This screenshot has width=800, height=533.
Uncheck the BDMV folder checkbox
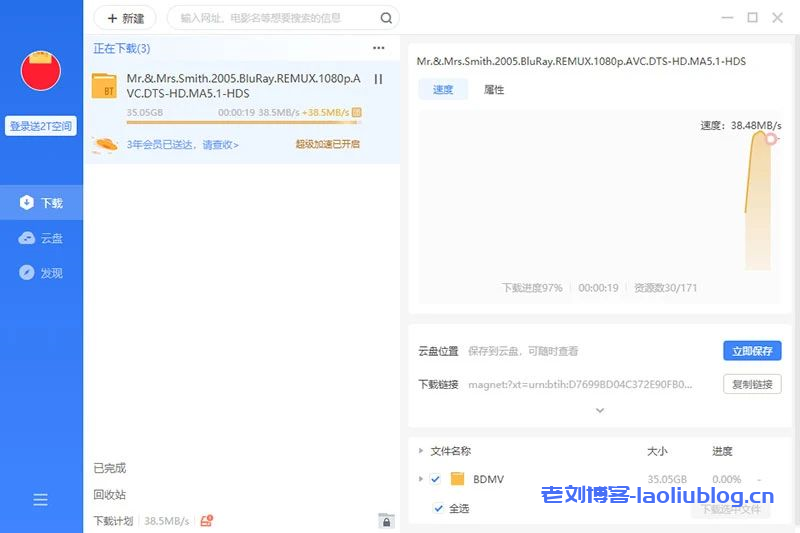435,479
